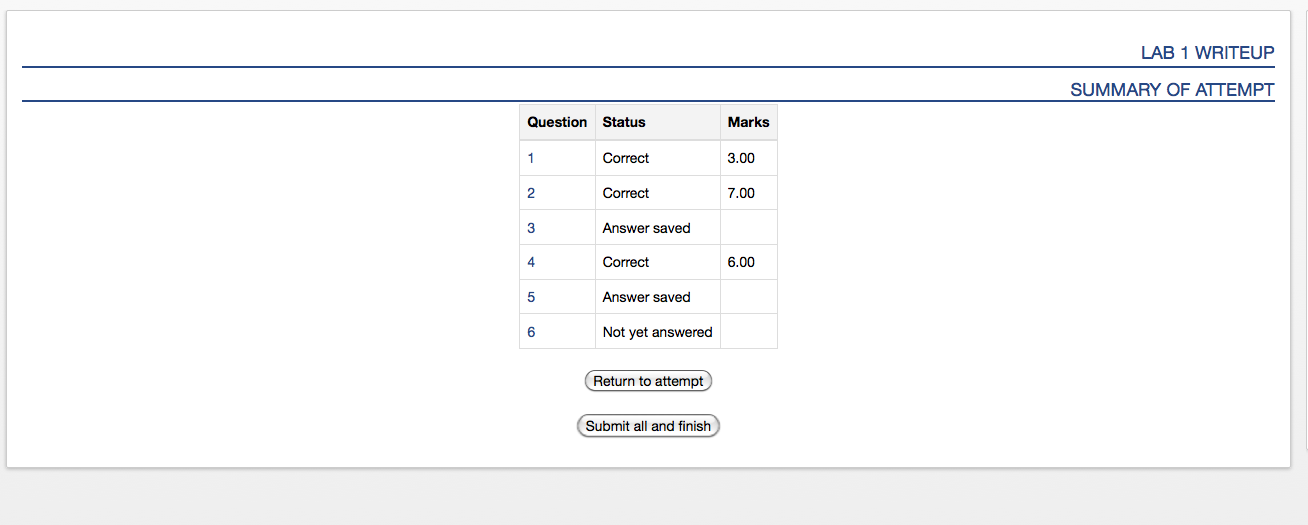The image size is (1308, 525).
Task: Open question 3 from the summary table
Action: 531,228
